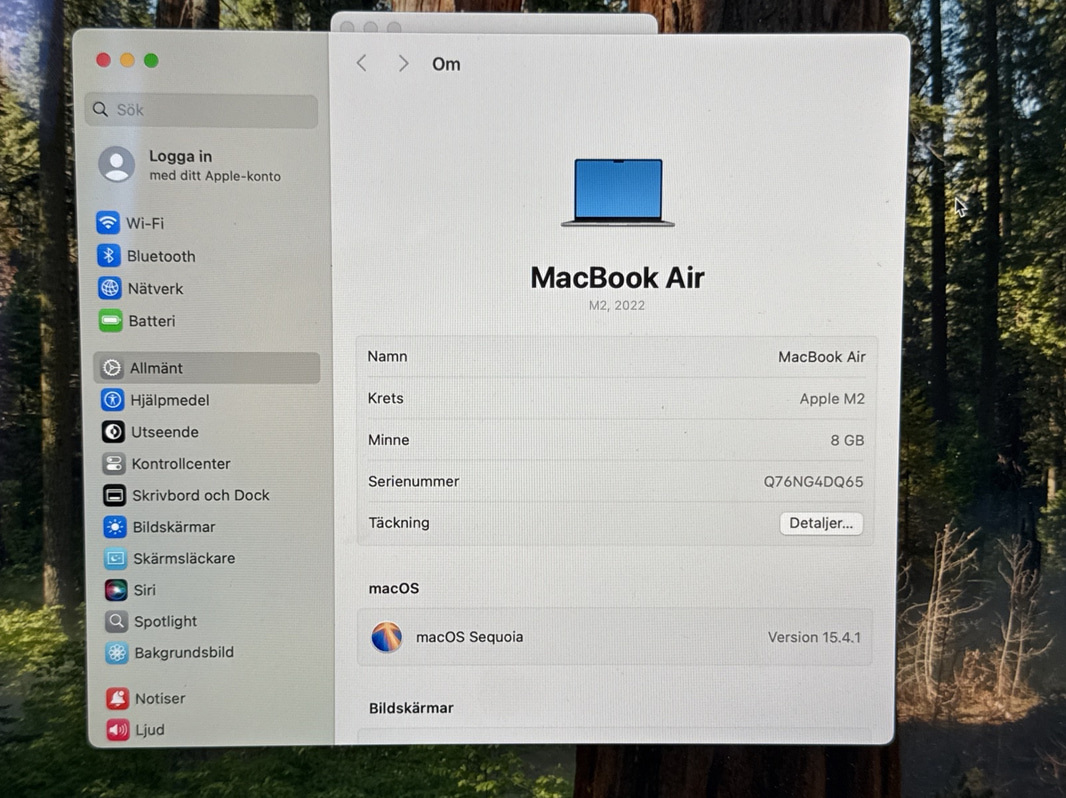Select Bakgrundsbild wallpaper icon

click(x=117, y=653)
